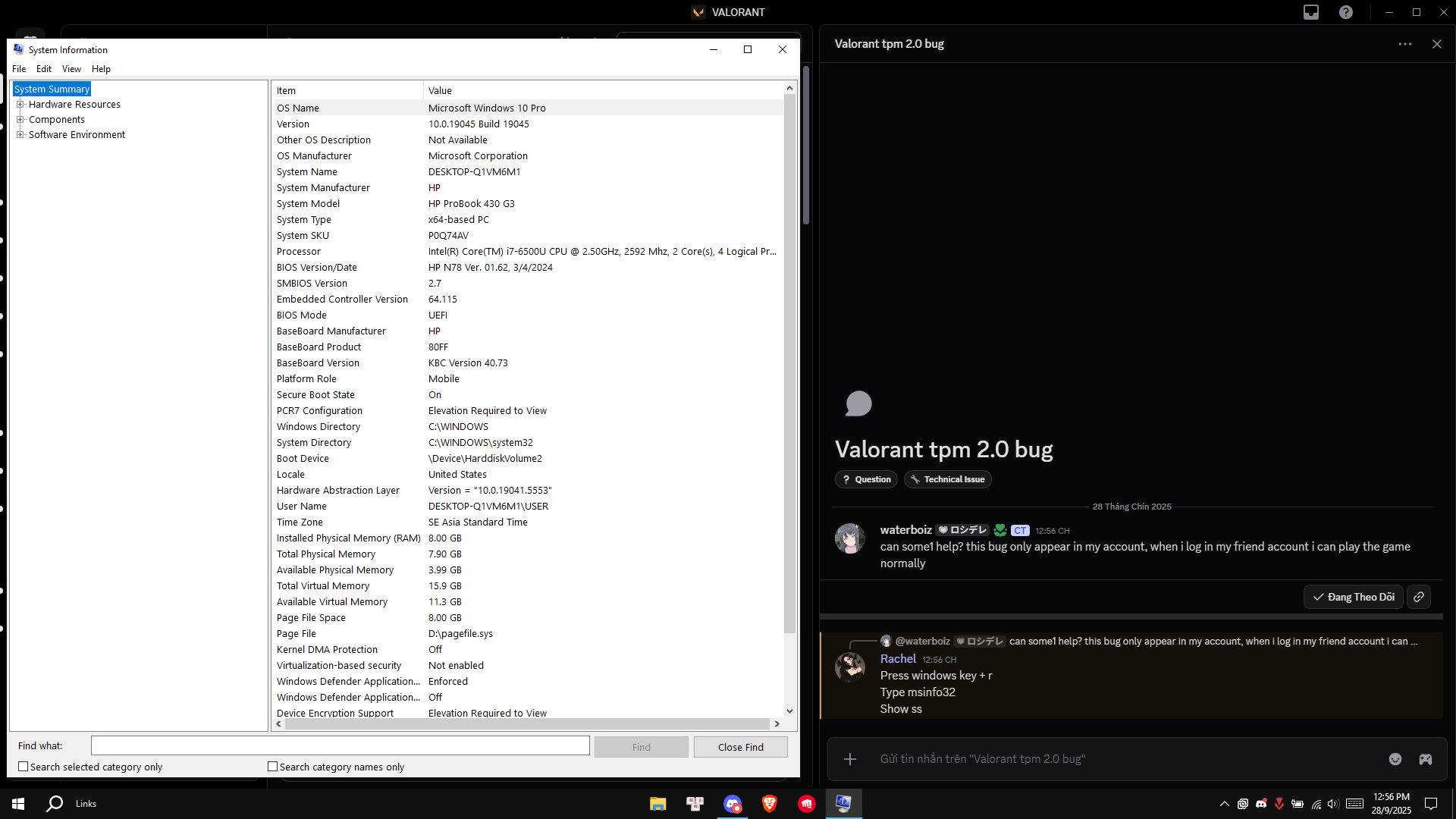Open the emoji picker in message box
This screenshot has width=1456, height=819.
click(x=1395, y=759)
